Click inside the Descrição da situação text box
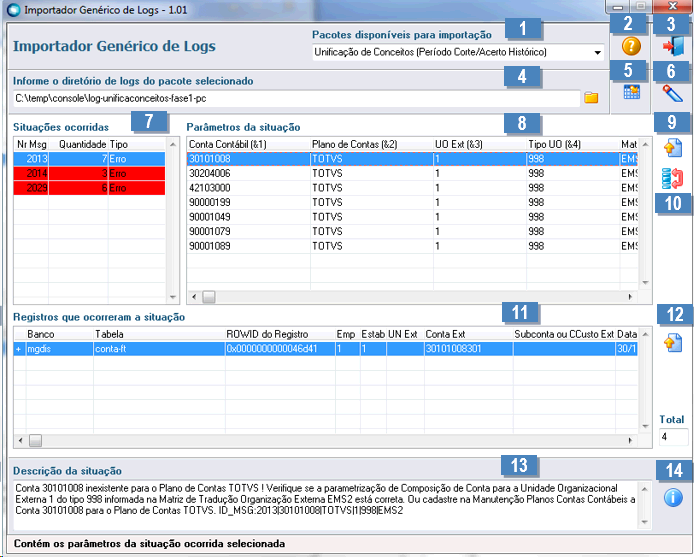Image resolution: width=694 pixels, height=557 pixels. (325, 505)
